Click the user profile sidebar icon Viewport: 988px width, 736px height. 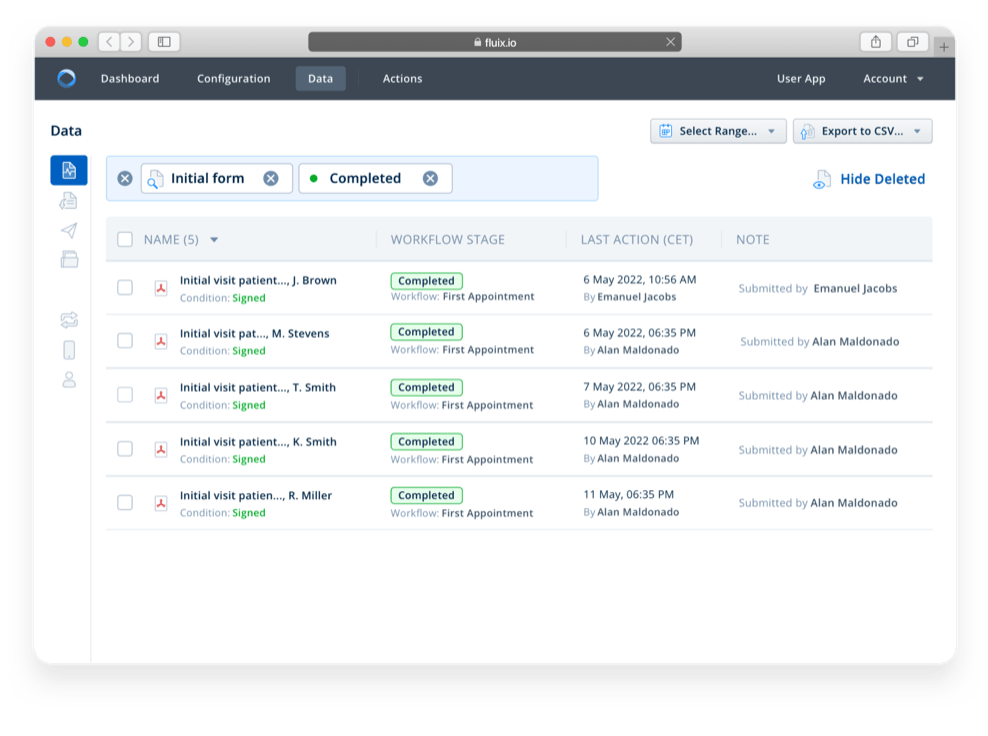pyautogui.click(x=69, y=380)
